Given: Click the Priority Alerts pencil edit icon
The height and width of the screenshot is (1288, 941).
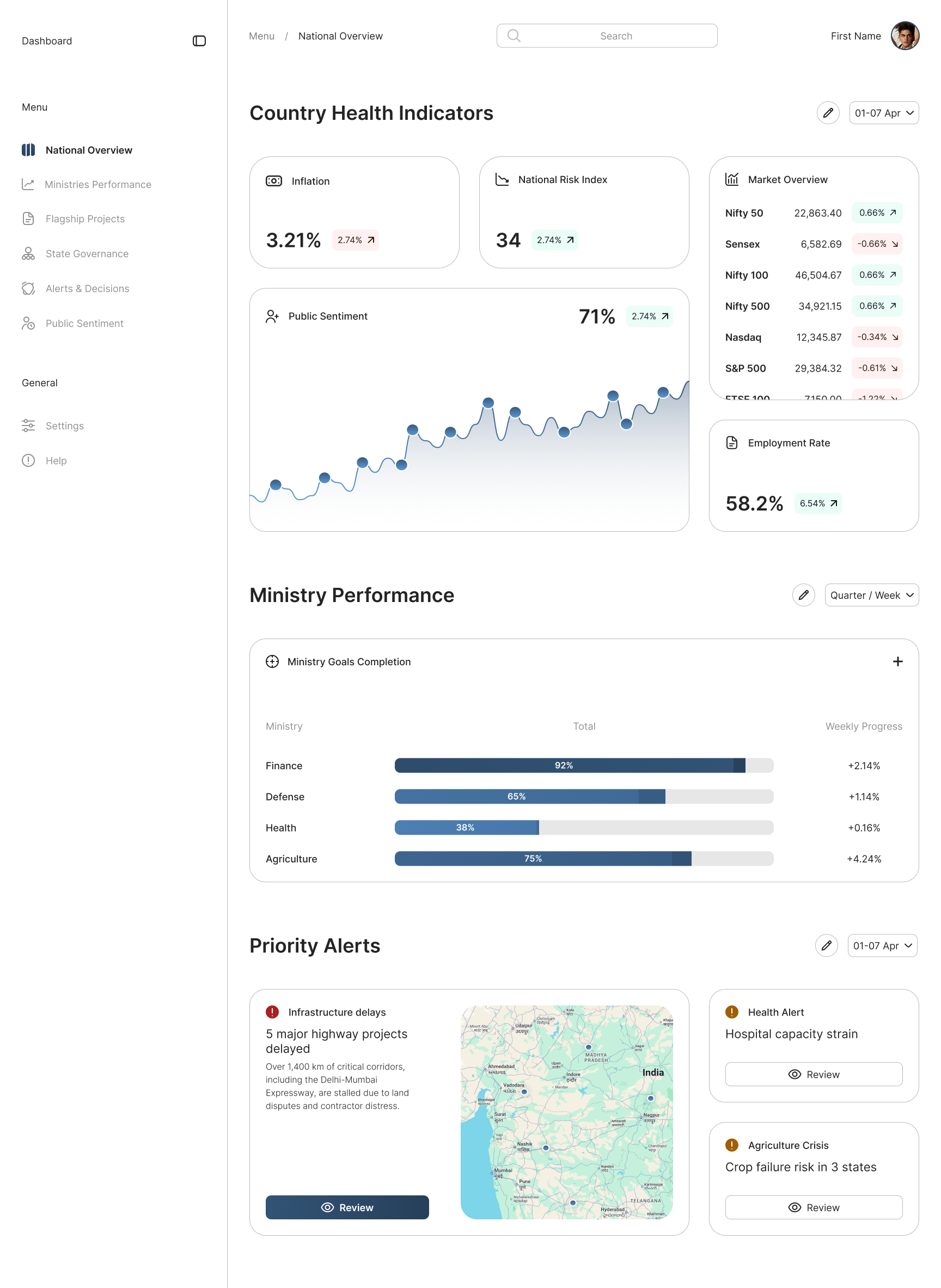Looking at the screenshot, I should click(826, 945).
